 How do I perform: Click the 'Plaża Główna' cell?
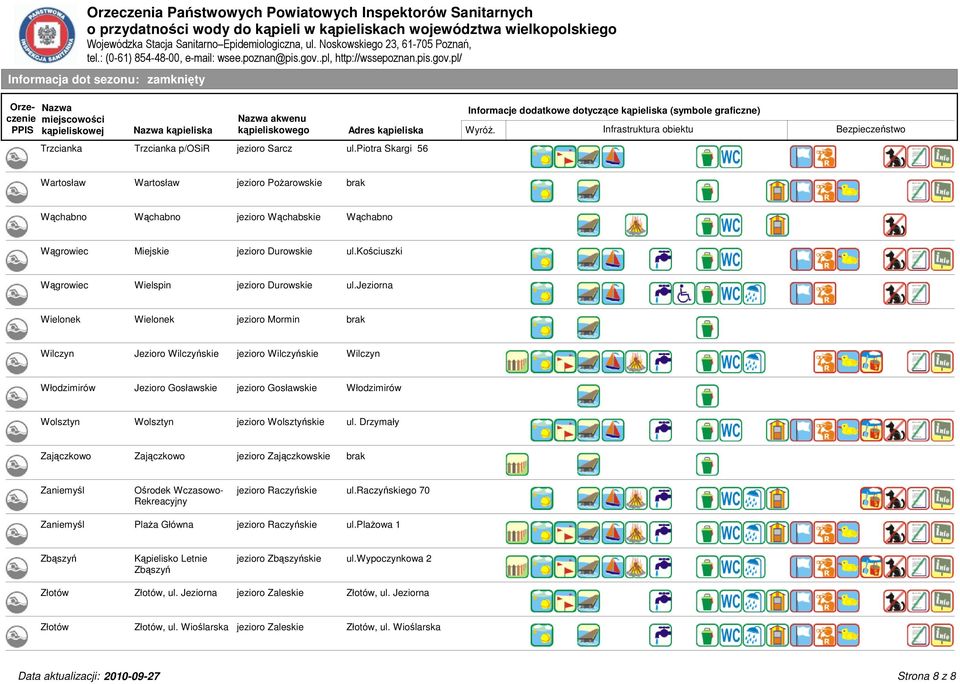(163, 525)
